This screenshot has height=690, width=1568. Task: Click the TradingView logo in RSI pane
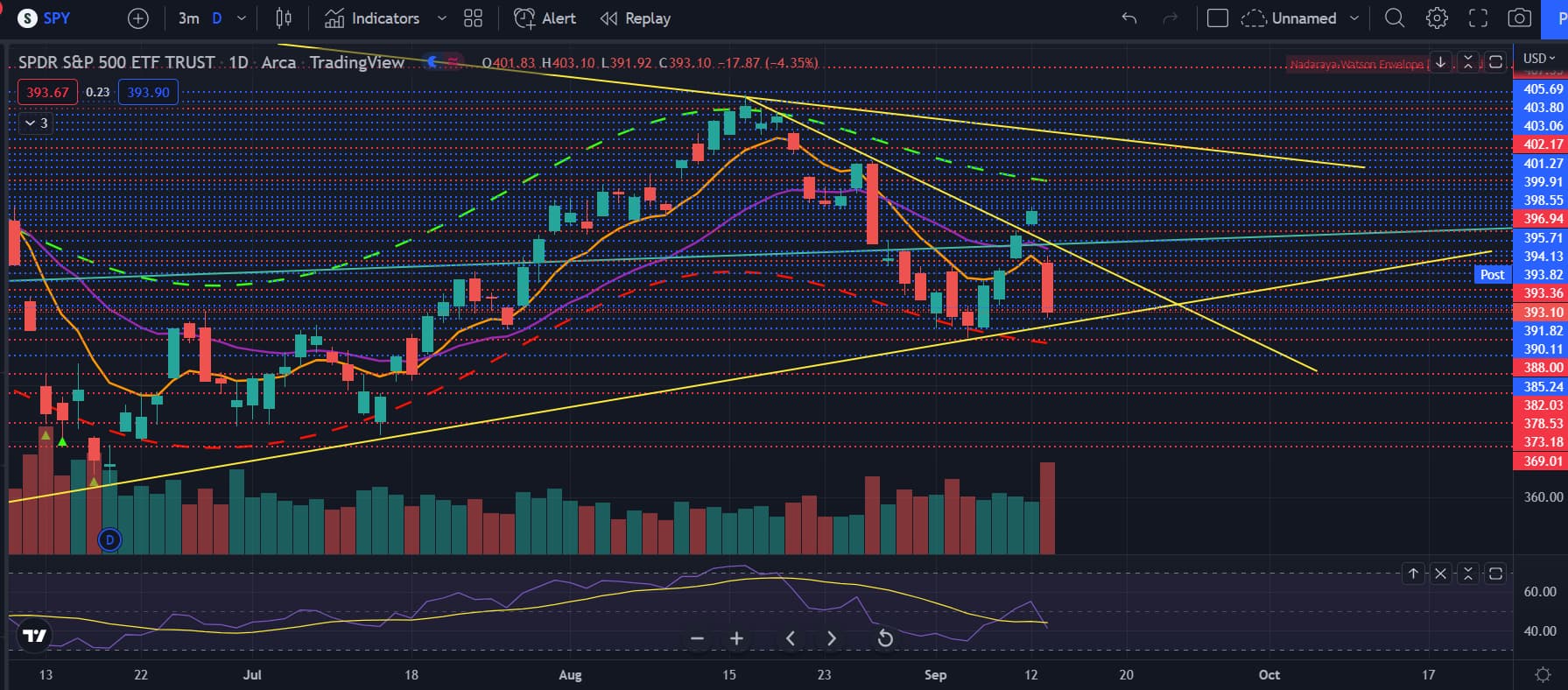[x=35, y=636]
